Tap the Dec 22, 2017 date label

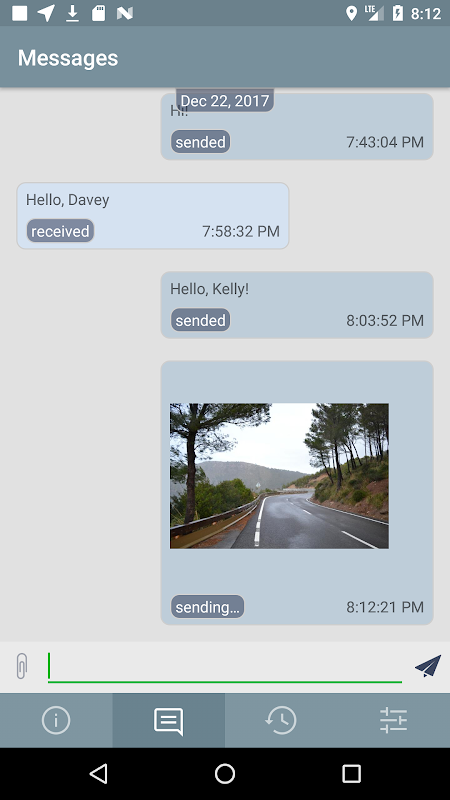tap(225, 101)
